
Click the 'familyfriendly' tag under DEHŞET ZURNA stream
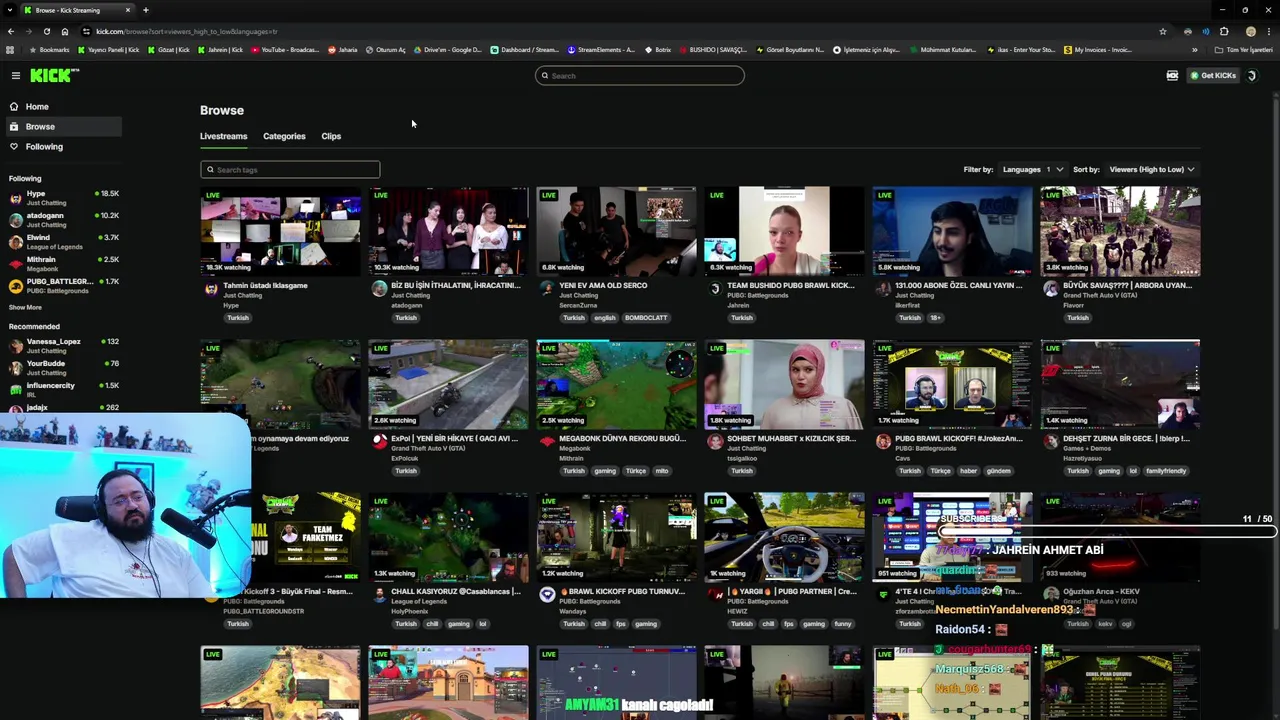pyautogui.click(x=1166, y=471)
